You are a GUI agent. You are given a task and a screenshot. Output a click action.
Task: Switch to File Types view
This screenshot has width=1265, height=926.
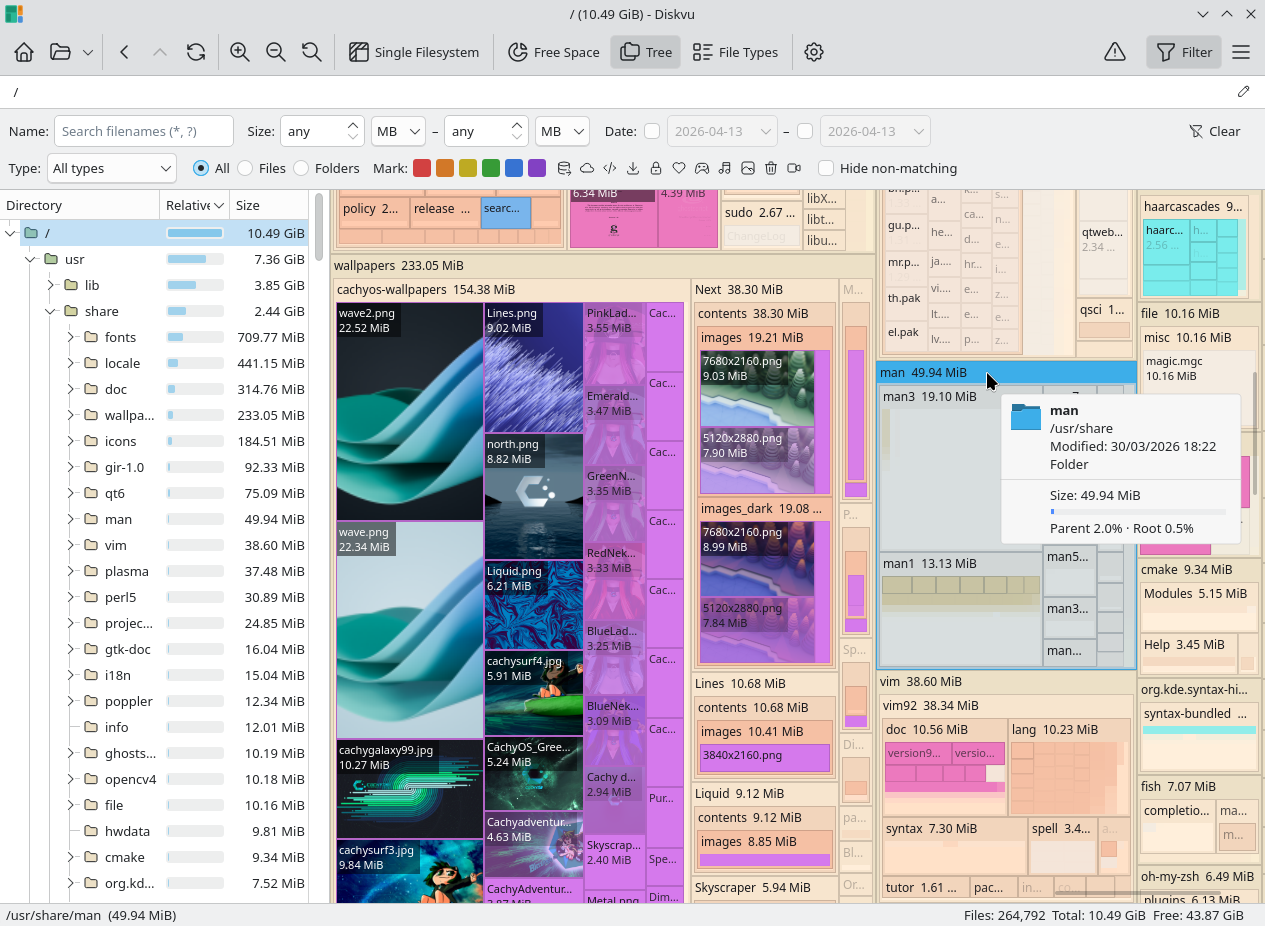(x=735, y=52)
